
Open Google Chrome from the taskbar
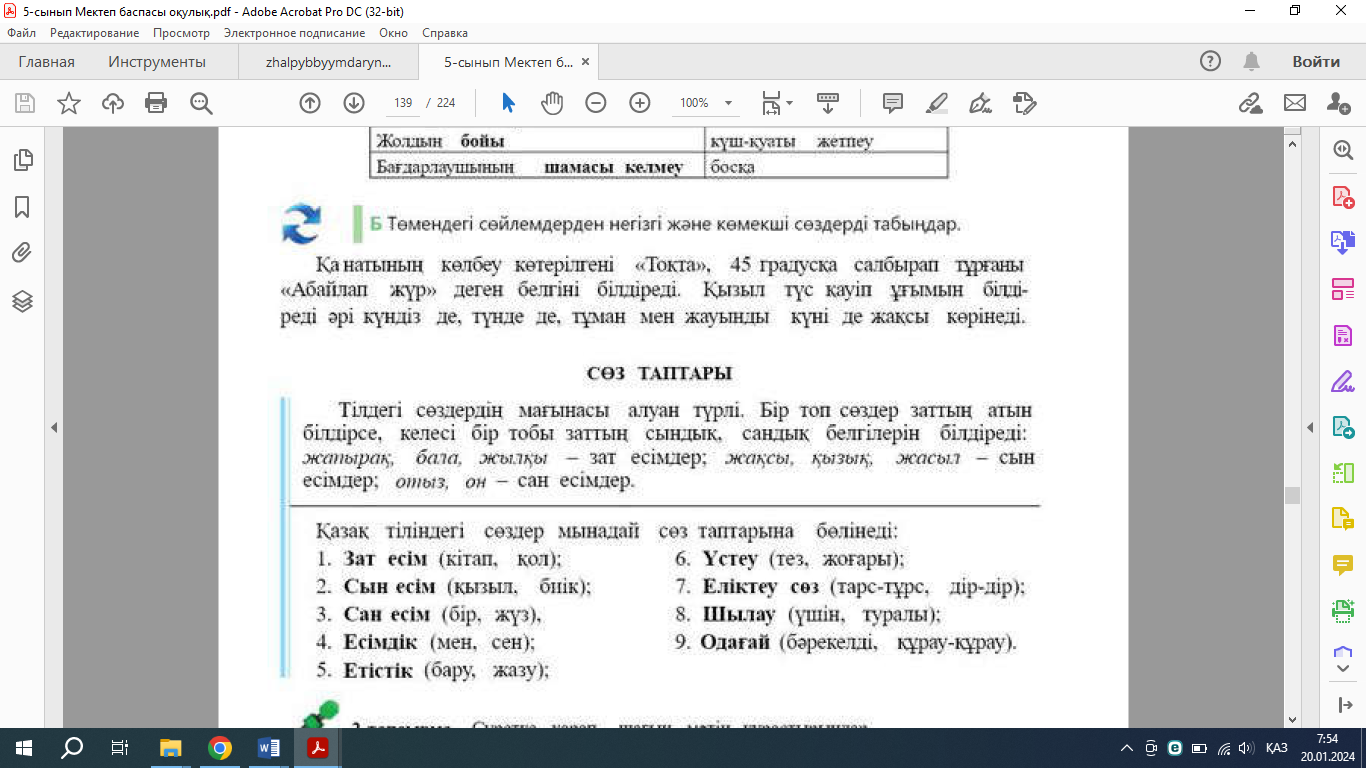220,747
